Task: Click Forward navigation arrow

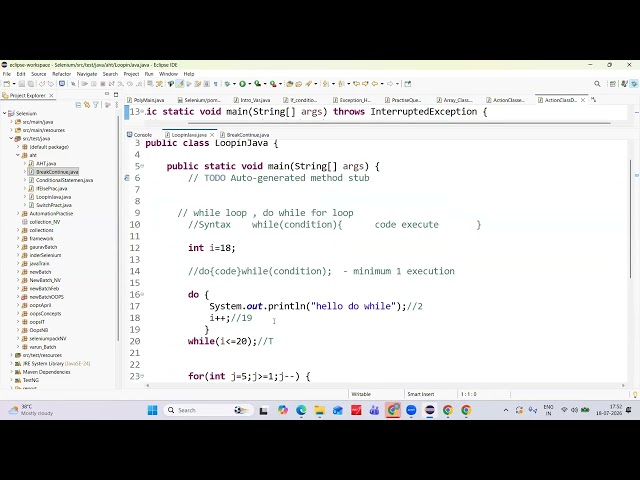Action: [390, 84]
